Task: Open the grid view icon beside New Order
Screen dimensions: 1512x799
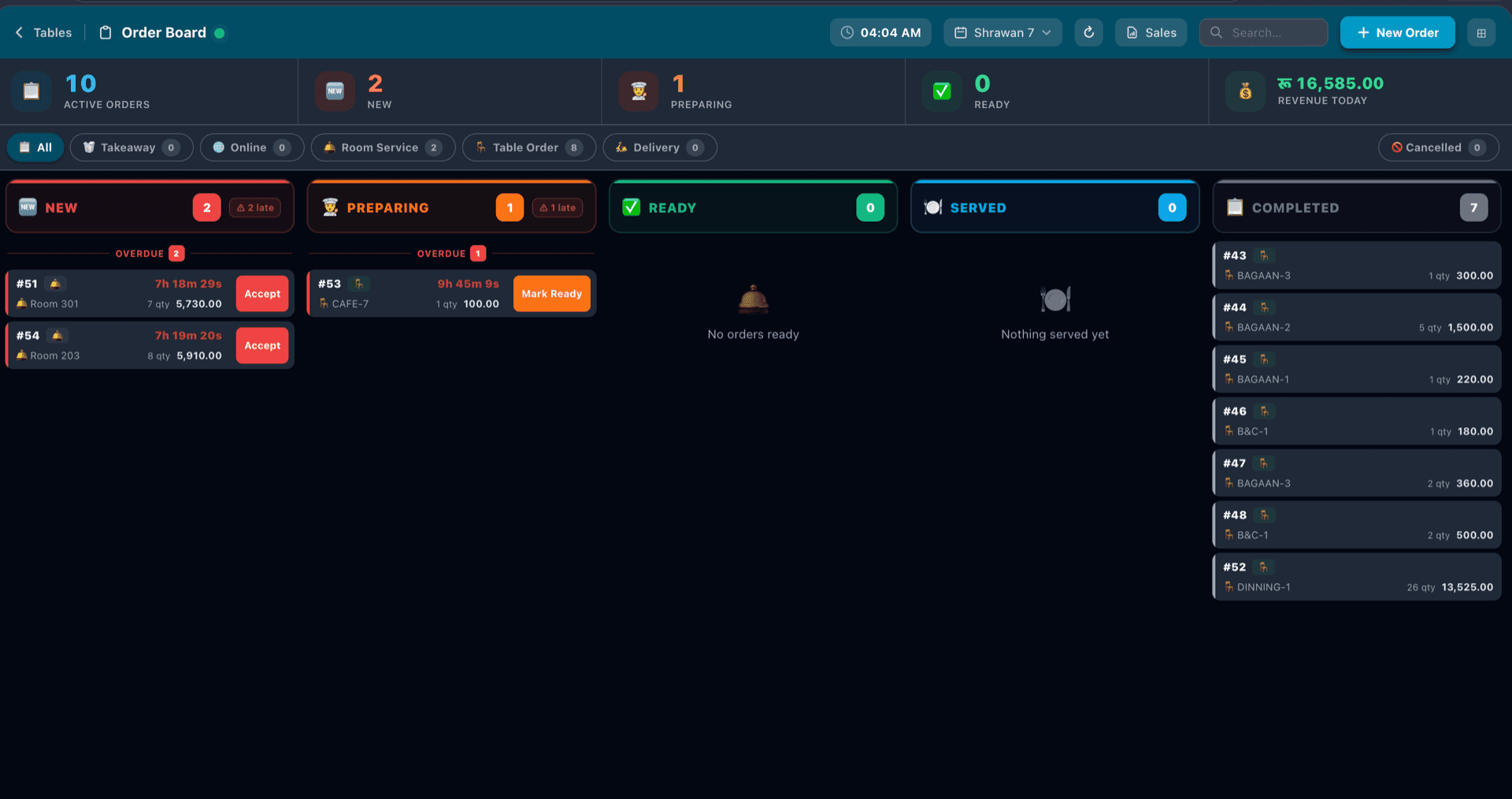Action: [1481, 33]
